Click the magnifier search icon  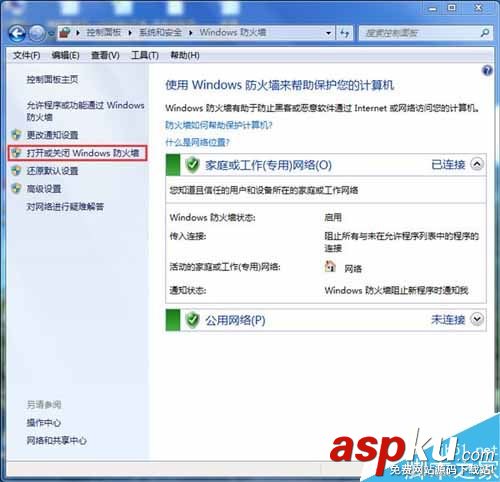click(x=485, y=33)
